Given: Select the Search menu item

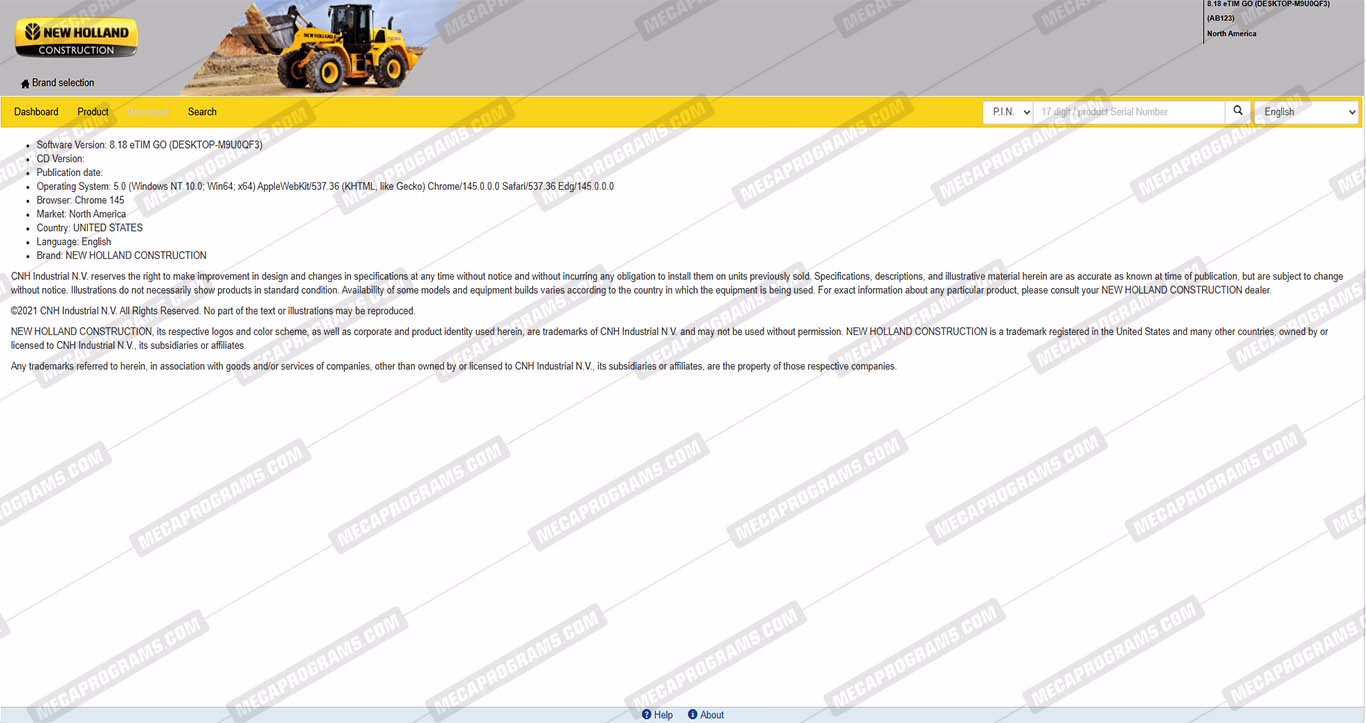Looking at the screenshot, I should tap(202, 112).
